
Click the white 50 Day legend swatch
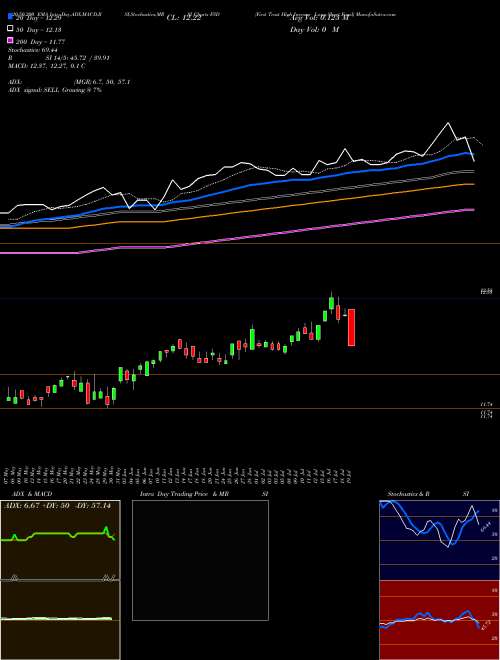point(10,29)
